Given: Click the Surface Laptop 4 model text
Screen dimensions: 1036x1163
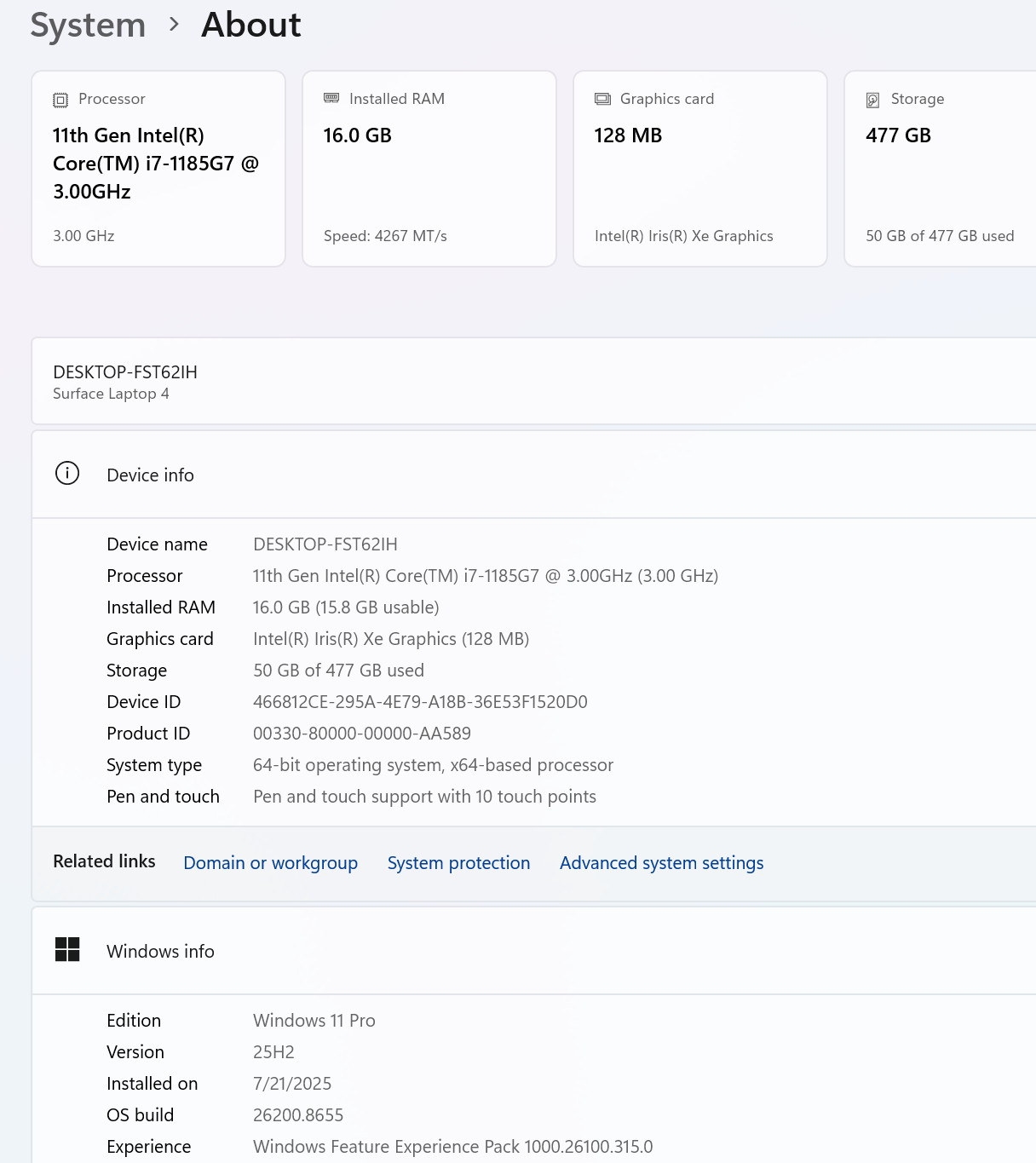Looking at the screenshot, I should point(111,394).
